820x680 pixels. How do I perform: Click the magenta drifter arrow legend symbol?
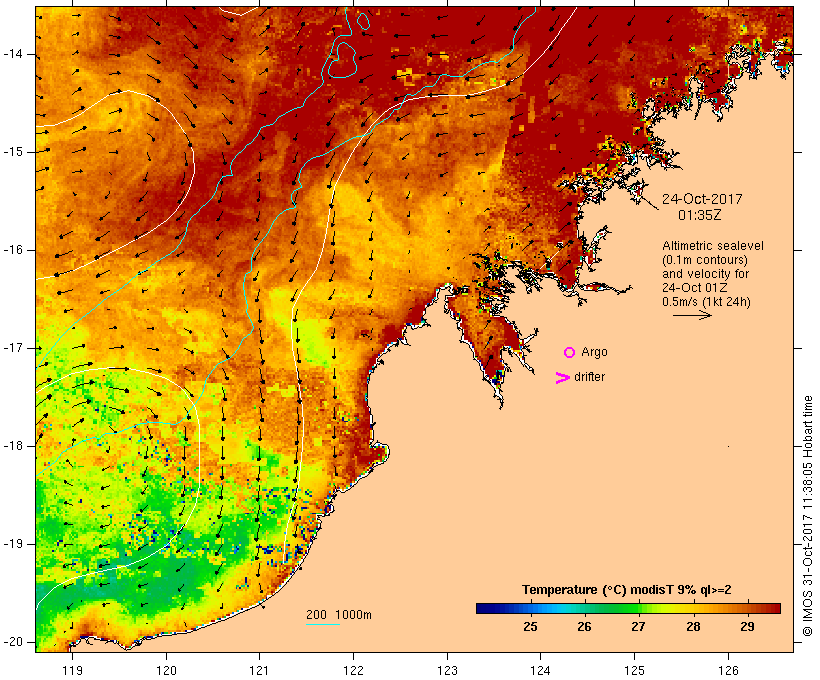pyautogui.click(x=563, y=378)
